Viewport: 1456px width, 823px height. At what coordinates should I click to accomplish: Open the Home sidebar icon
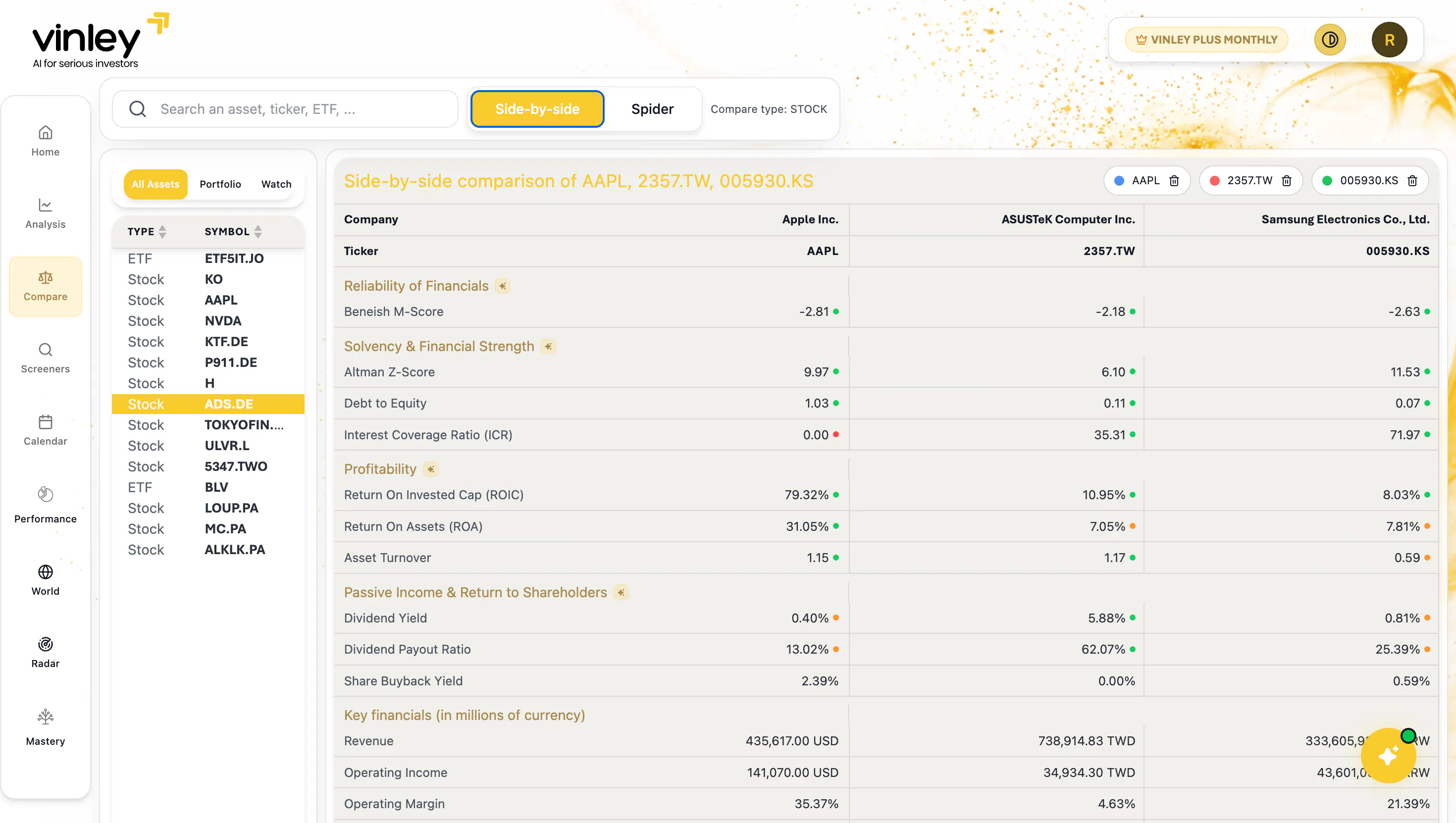pos(45,133)
